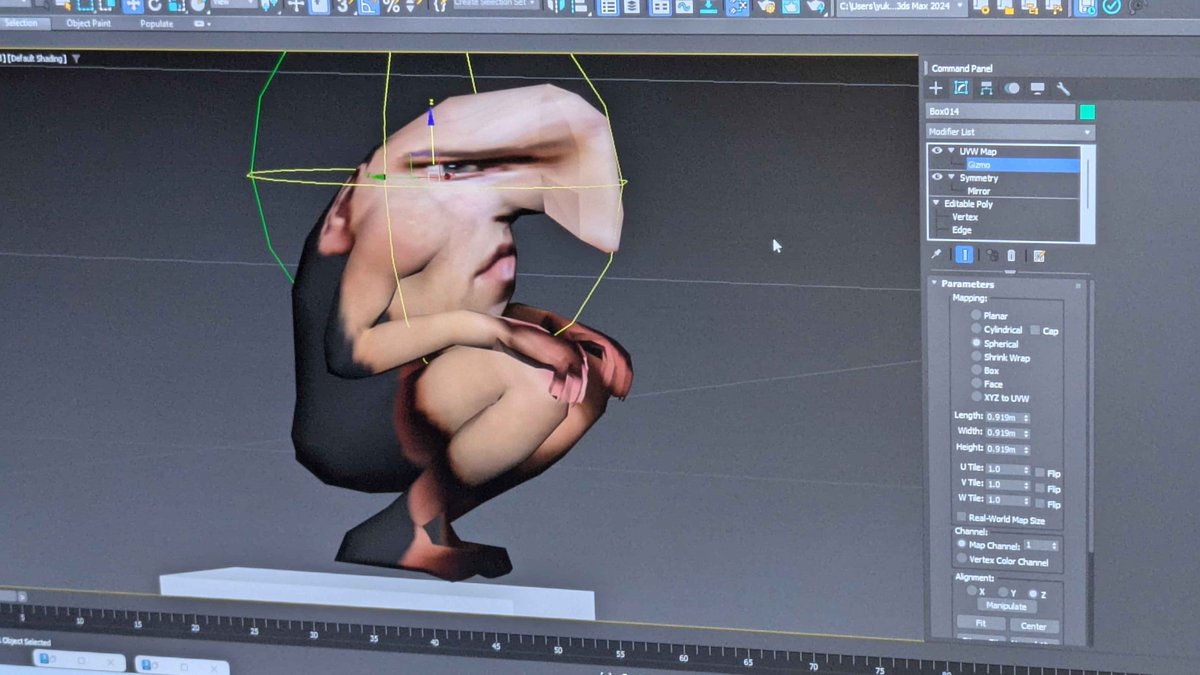The image size is (1200, 675).
Task: Open Configure Modifier Sets icon
Action: (1039, 256)
